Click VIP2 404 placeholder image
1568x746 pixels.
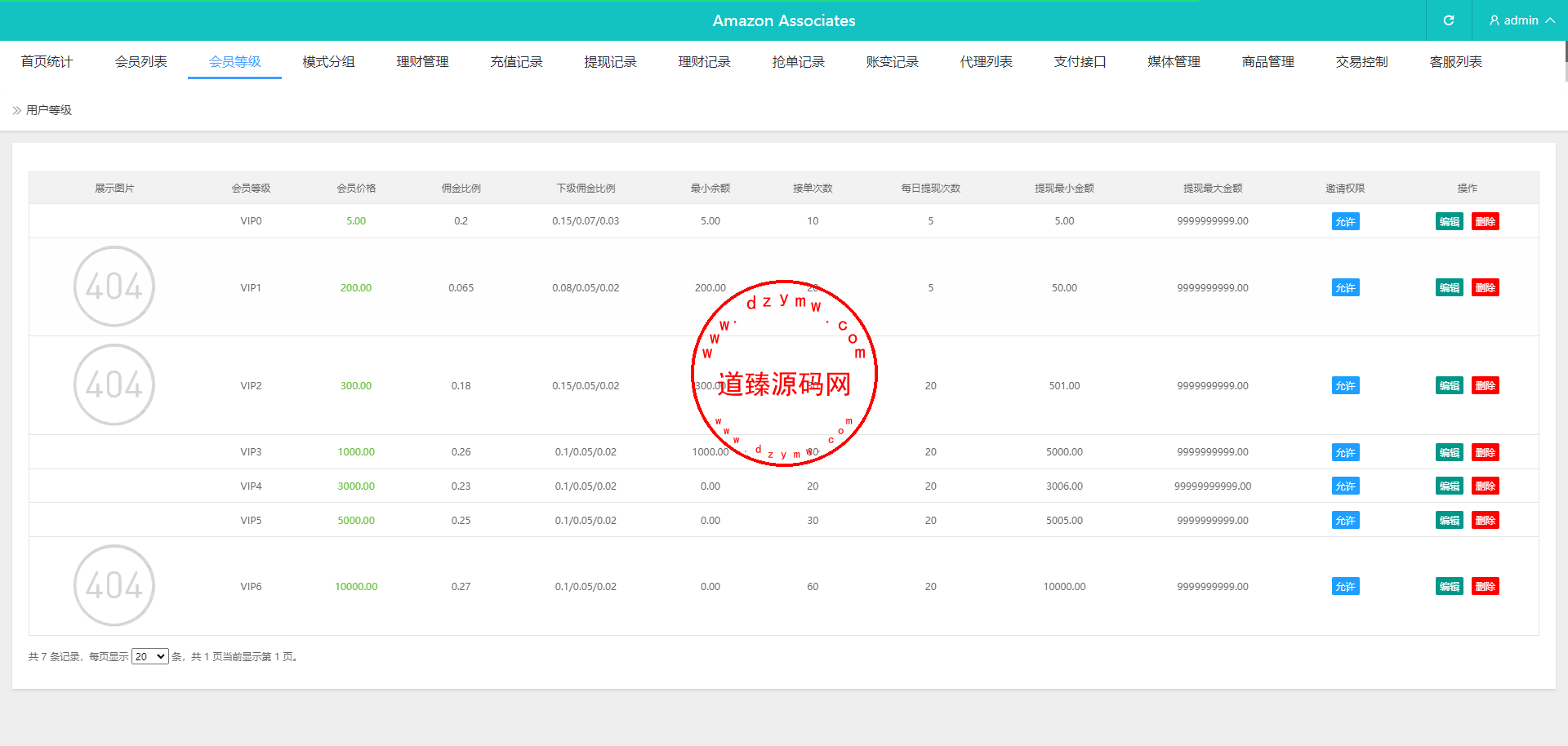point(114,384)
